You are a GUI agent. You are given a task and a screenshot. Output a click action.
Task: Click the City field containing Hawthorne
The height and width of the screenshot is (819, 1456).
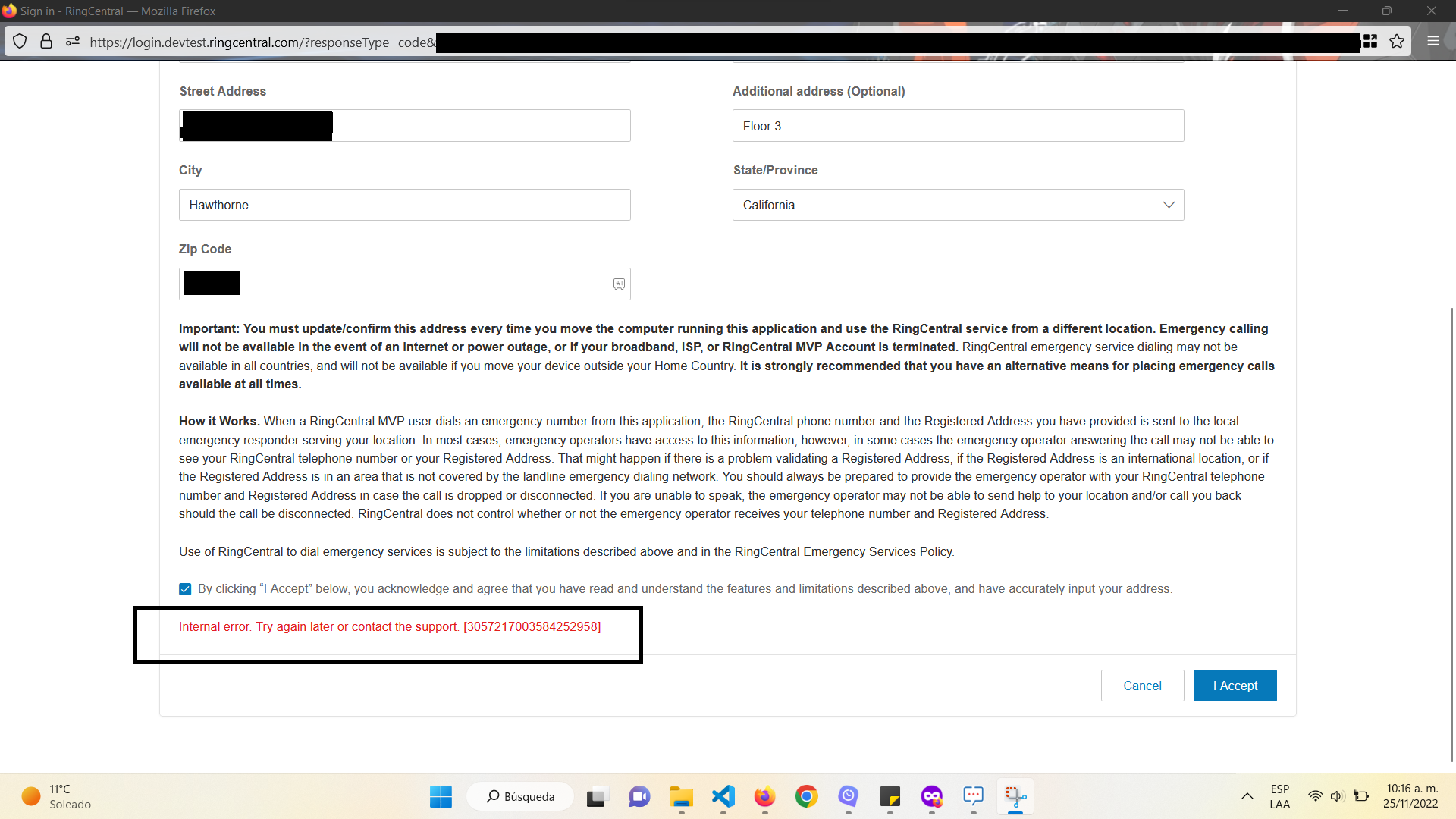tap(404, 205)
